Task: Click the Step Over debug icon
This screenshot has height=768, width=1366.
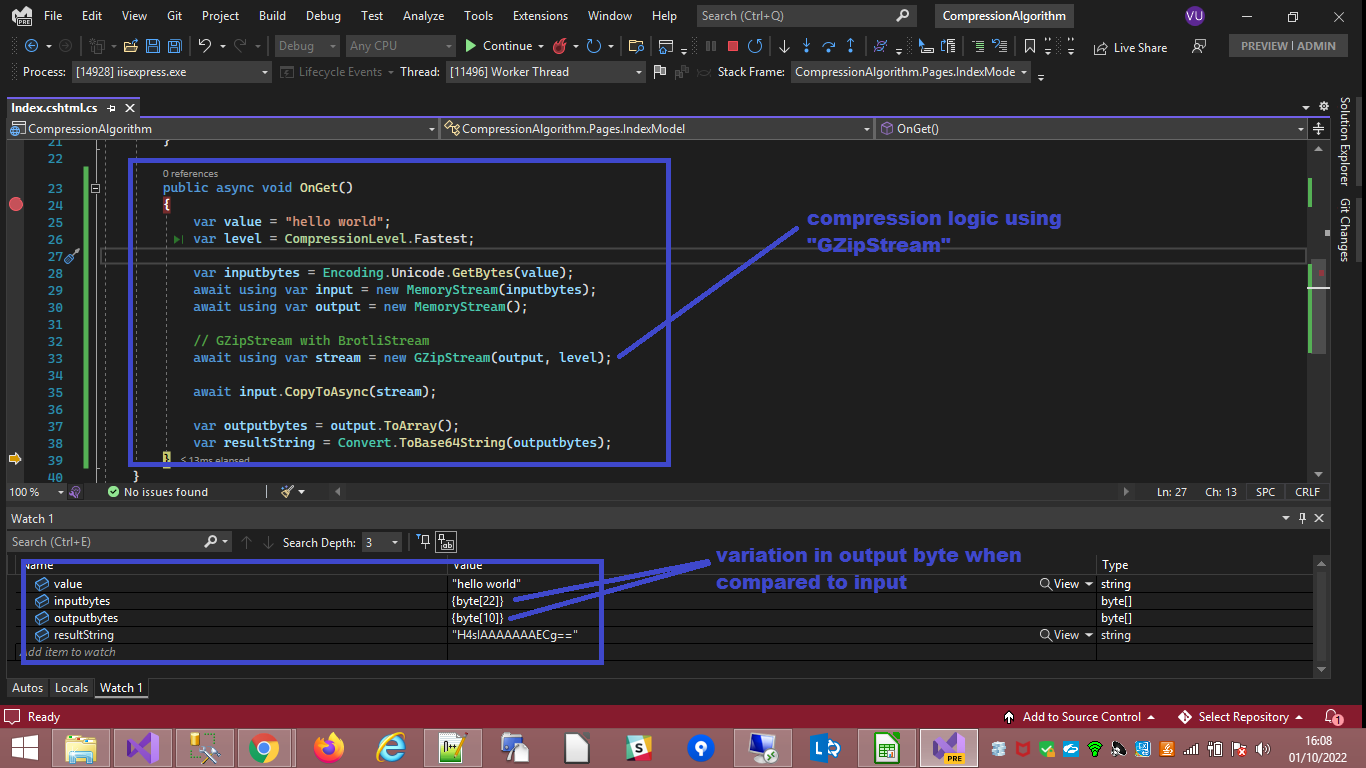Action: [x=828, y=46]
